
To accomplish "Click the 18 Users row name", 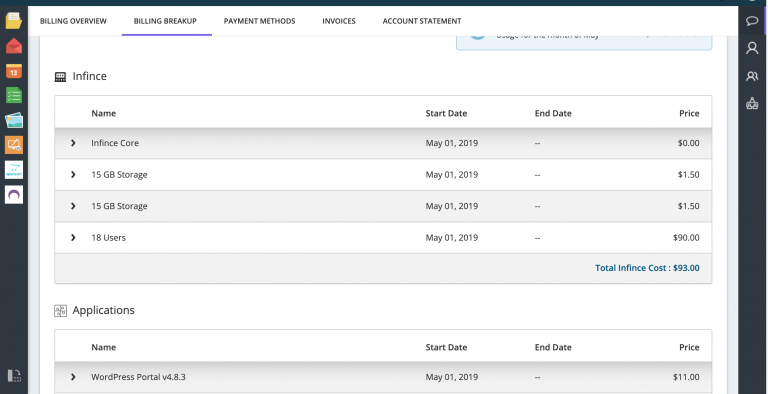I will (108, 238).
